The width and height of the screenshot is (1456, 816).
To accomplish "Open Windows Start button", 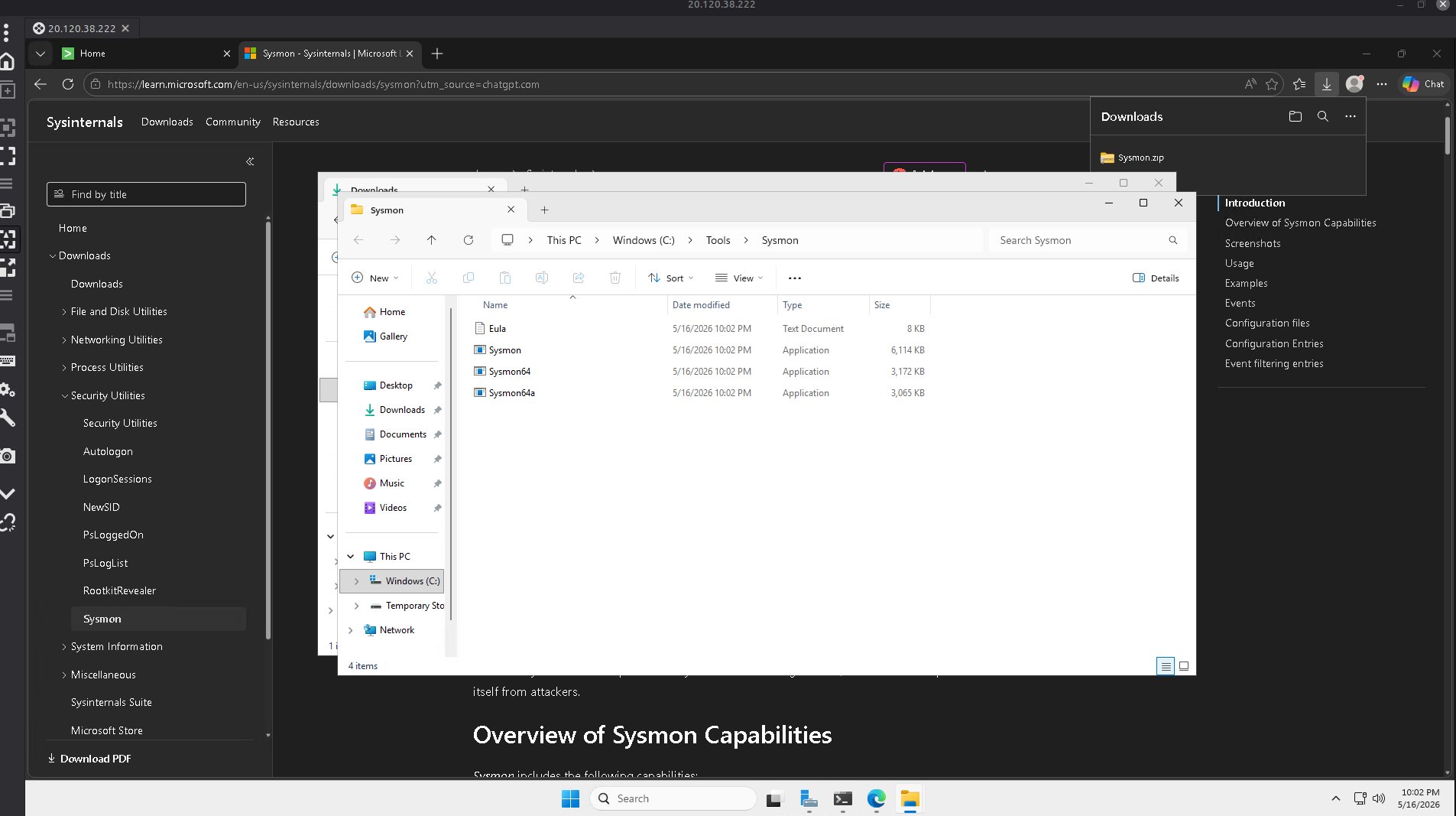I will tap(570, 798).
